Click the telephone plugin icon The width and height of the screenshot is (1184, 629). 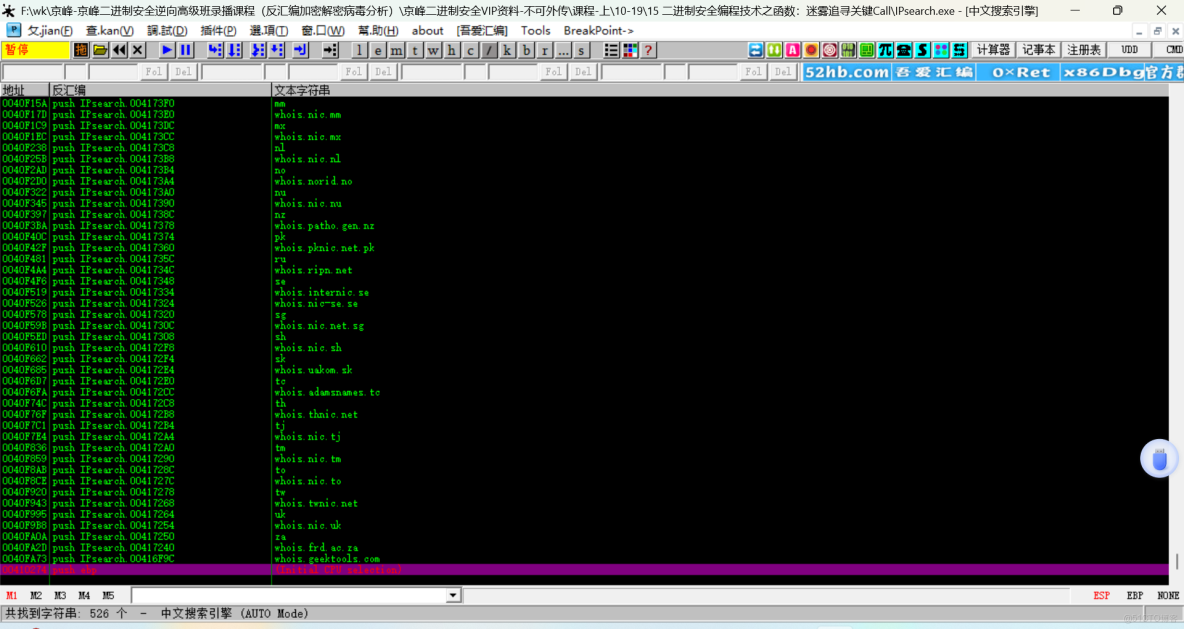tap(904, 51)
